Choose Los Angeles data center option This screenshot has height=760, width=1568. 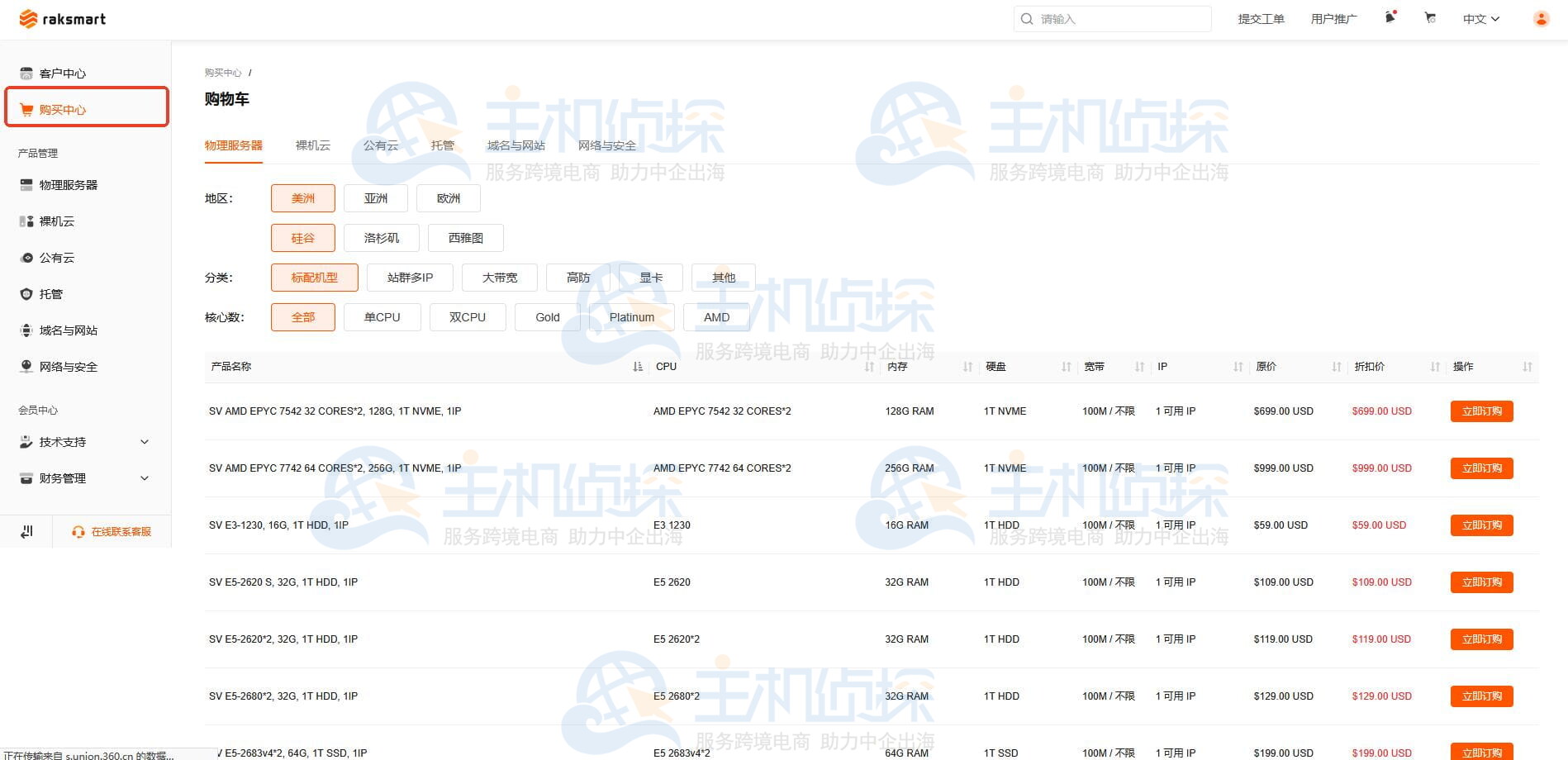pyautogui.click(x=381, y=238)
